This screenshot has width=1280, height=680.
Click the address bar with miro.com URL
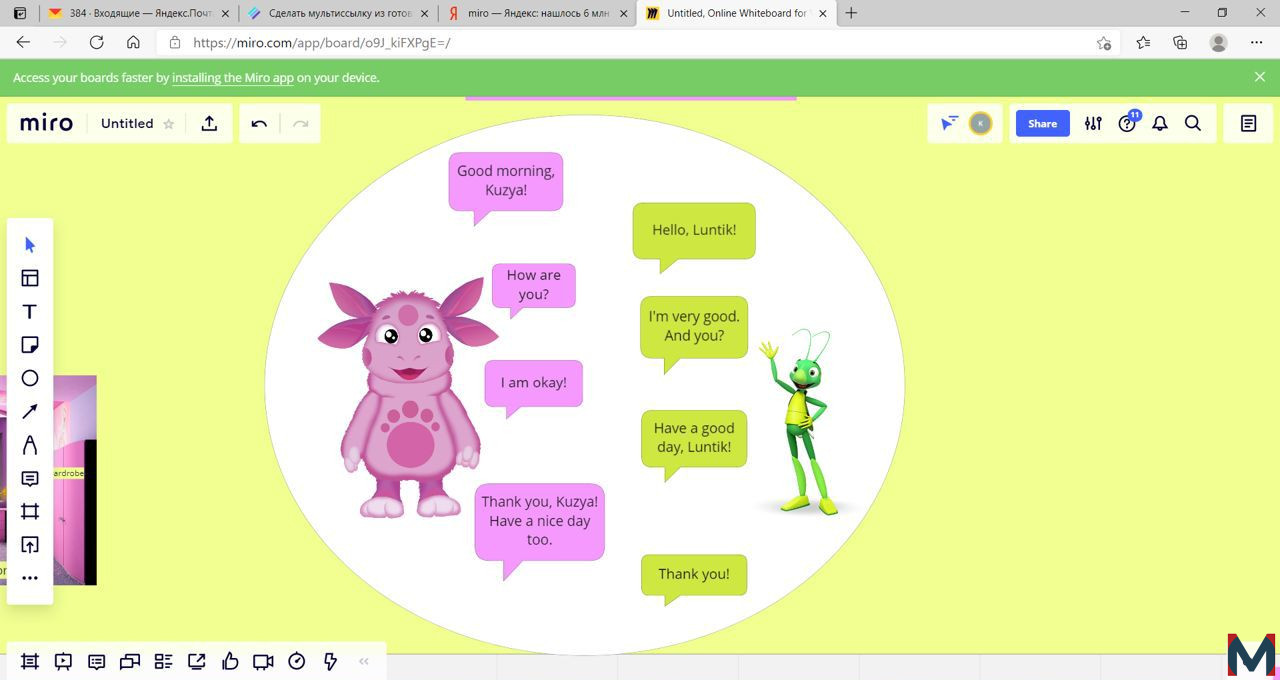(x=636, y=43)
